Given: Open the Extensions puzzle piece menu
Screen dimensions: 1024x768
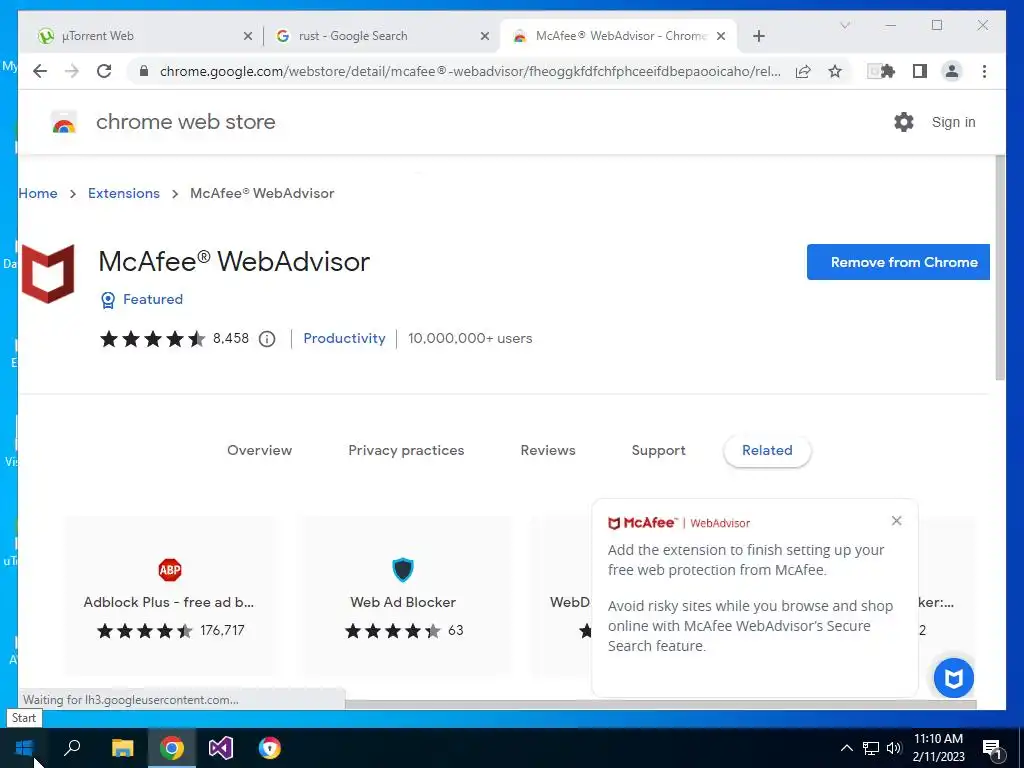Looking at the screenshot, I should [888, 71].
